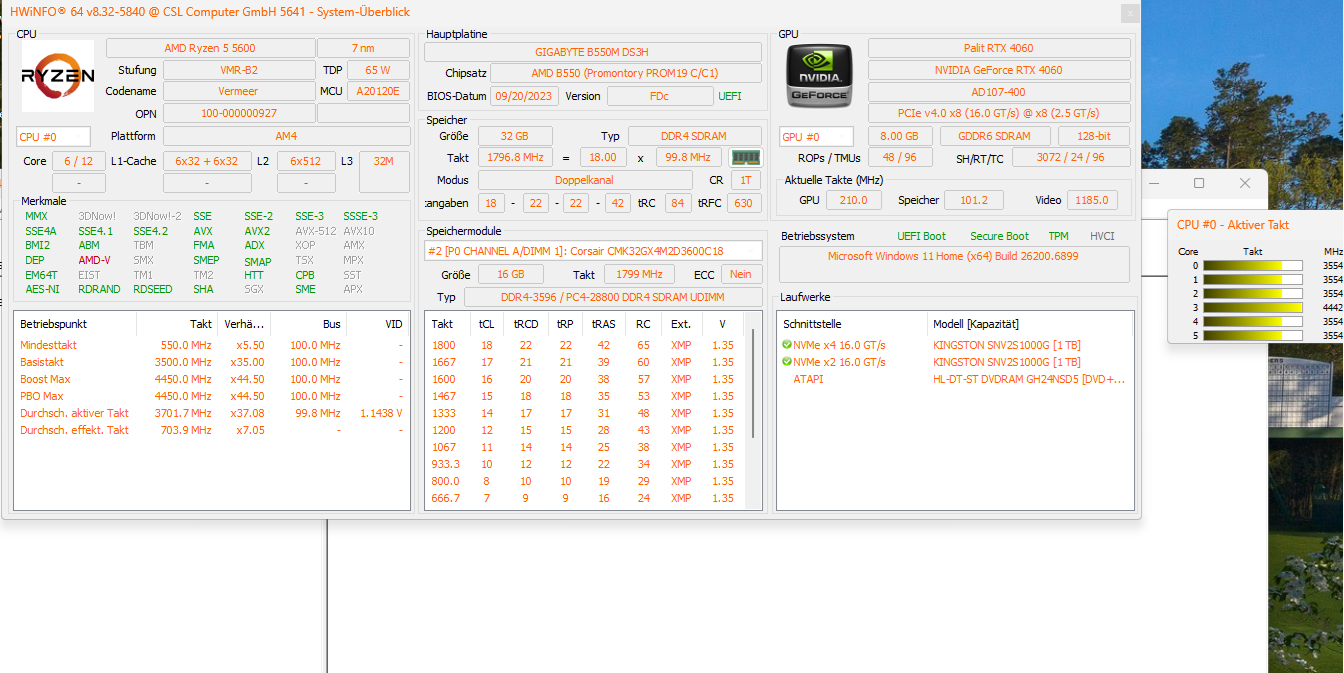Screen dimensions: 1344x673
Task: Click the PCIe v4.0 x8 interface field
Action: (x=999, y=113)
